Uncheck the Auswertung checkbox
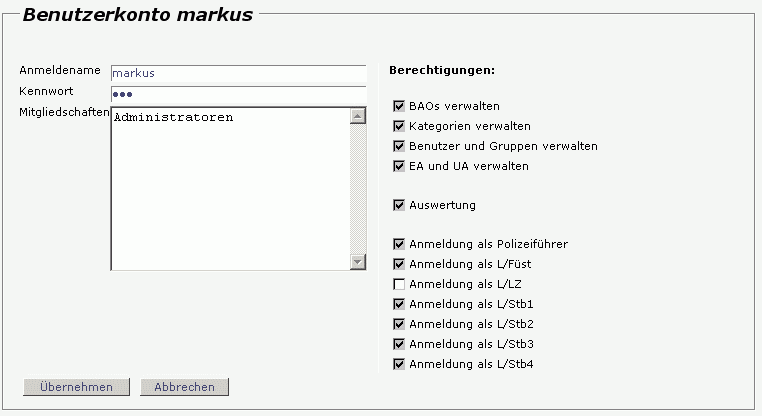 click(x=399, y=205)
